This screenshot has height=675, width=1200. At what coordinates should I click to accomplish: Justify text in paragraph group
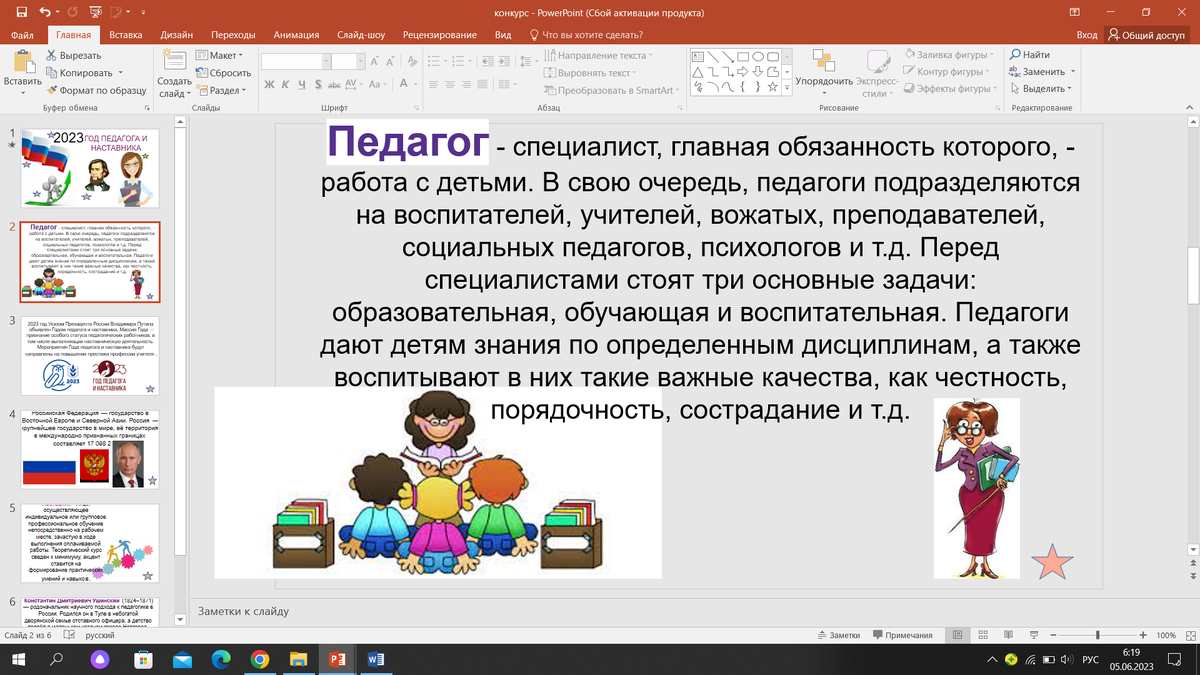[482, 85]
